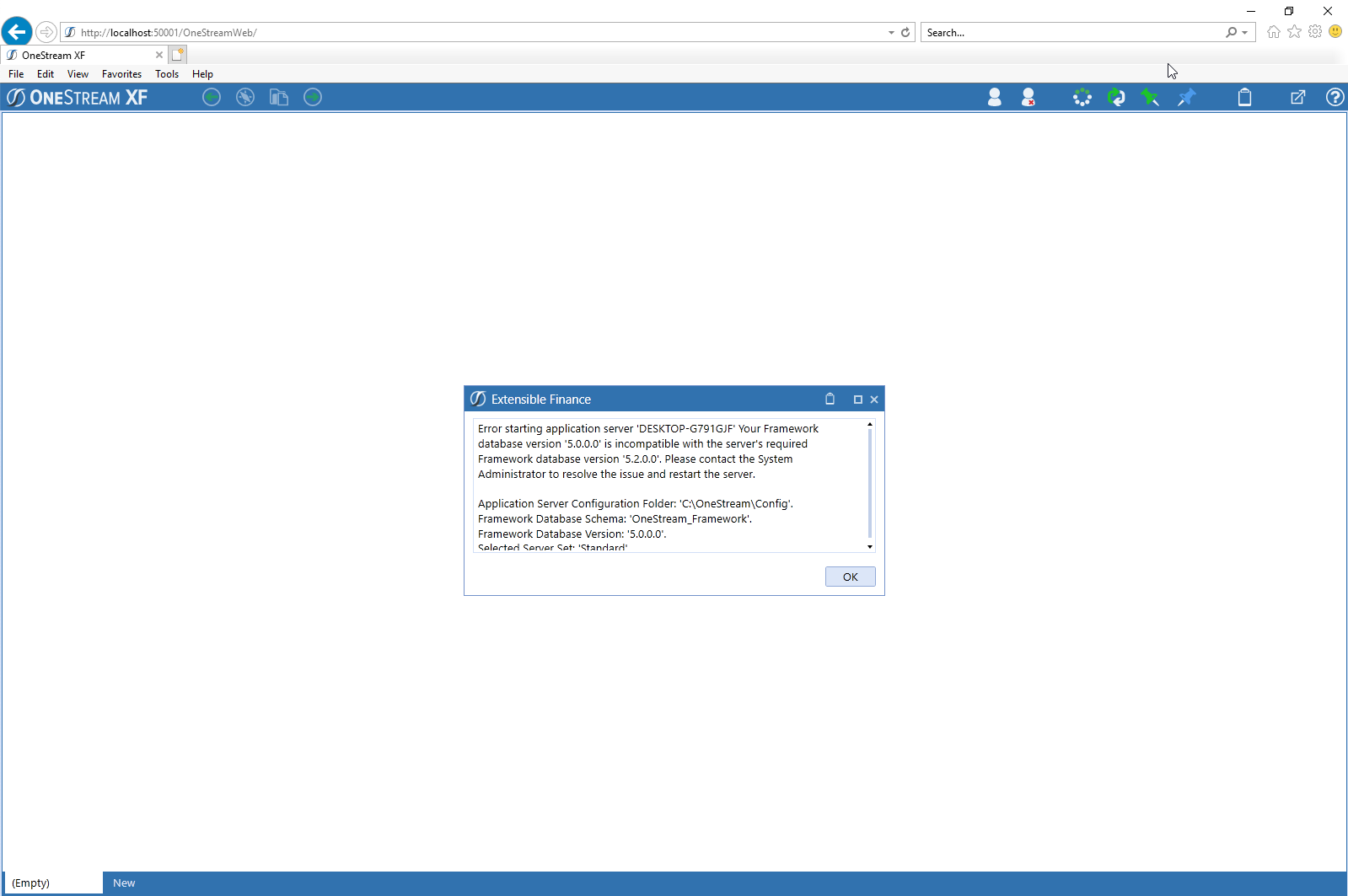The width and height of the screenshot is (1348, 896).
Task: Click the user logoff icon with red X
Action: (1028, 97)
